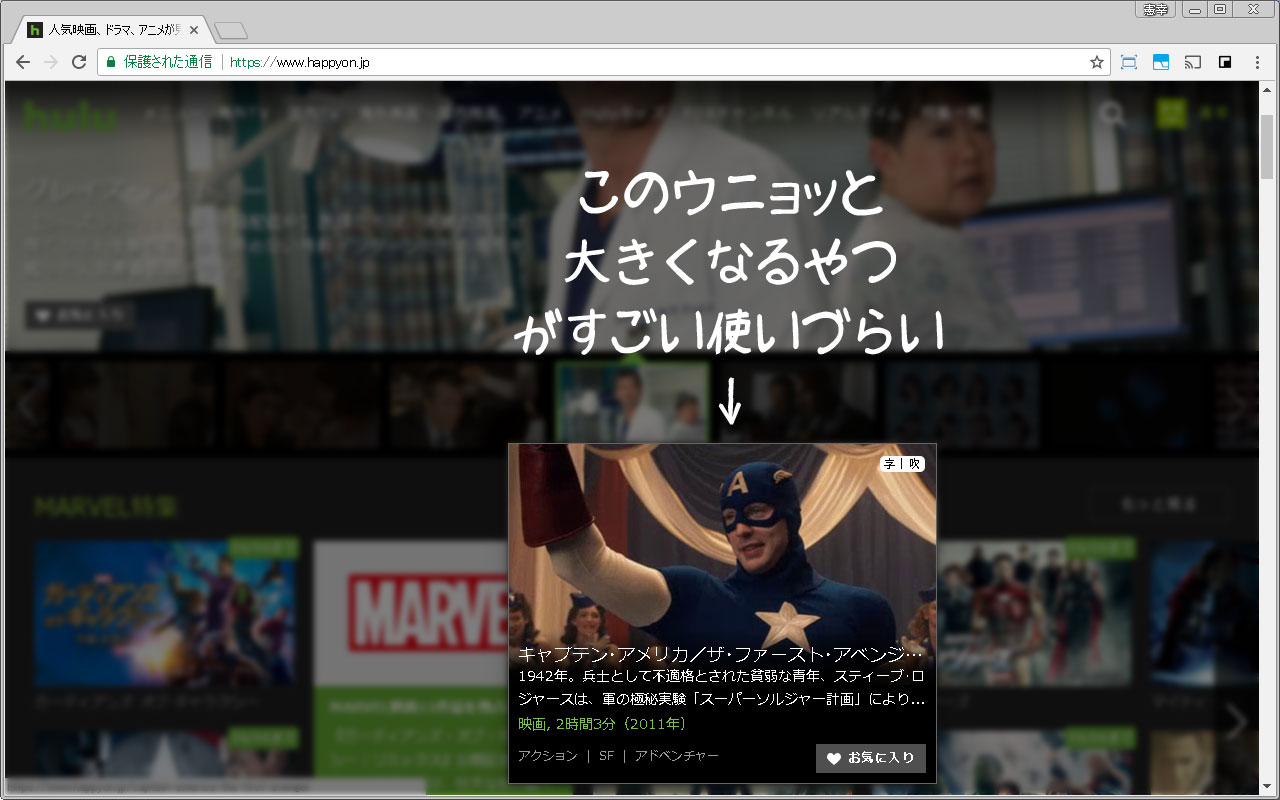Advance the MARVEL row with right chevron
This screenshot has width=1280, height=800.
coord(1238,721)
